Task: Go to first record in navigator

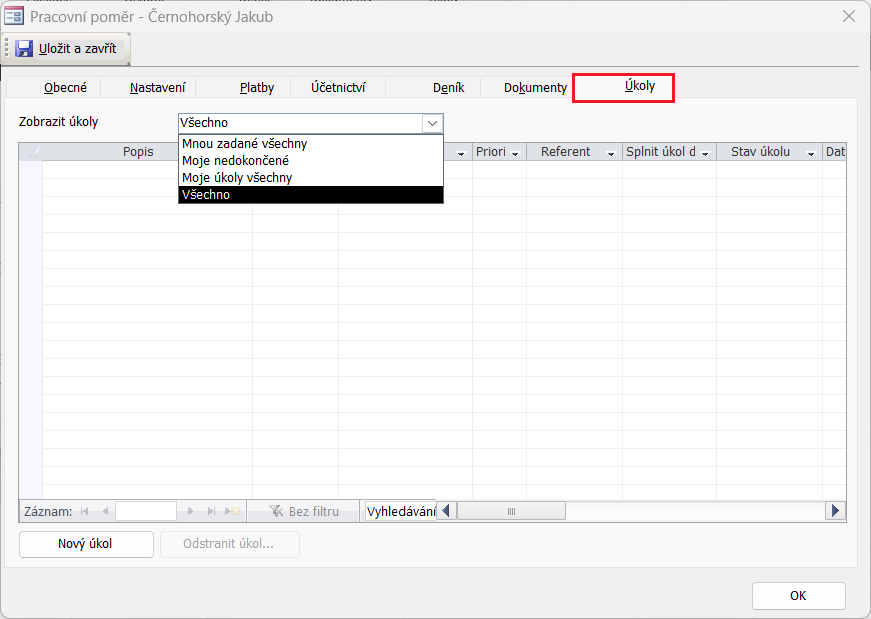Action: click(x=84, y=511)
